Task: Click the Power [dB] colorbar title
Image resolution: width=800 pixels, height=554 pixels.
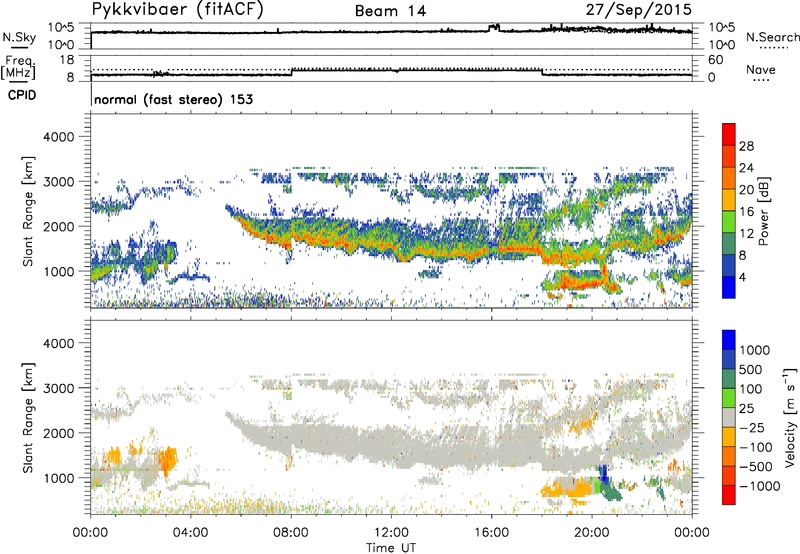Action: point(764,211)
